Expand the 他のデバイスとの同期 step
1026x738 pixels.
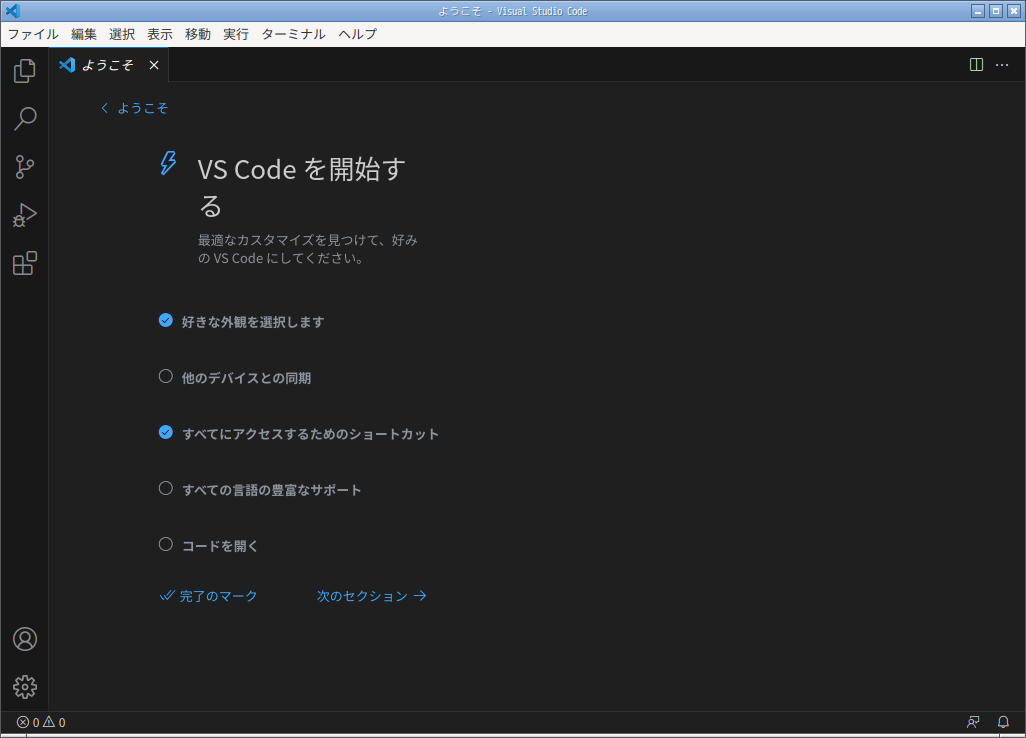pos(247,378)
